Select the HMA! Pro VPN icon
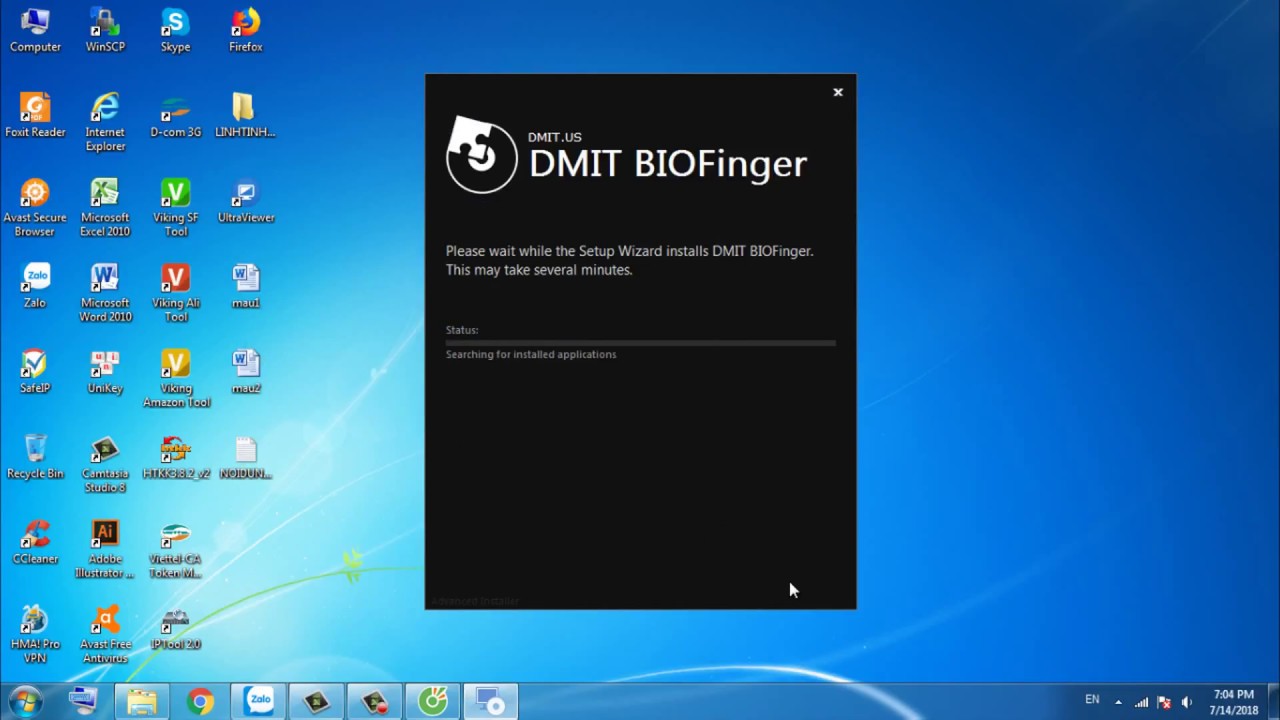Screen dimensions: 1280x720 pyautogui.click(x=35, y=633)
